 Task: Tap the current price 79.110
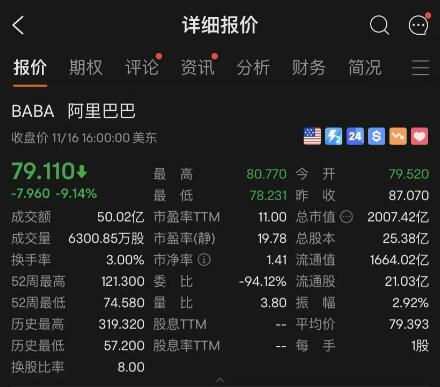(x=44, y=171)
